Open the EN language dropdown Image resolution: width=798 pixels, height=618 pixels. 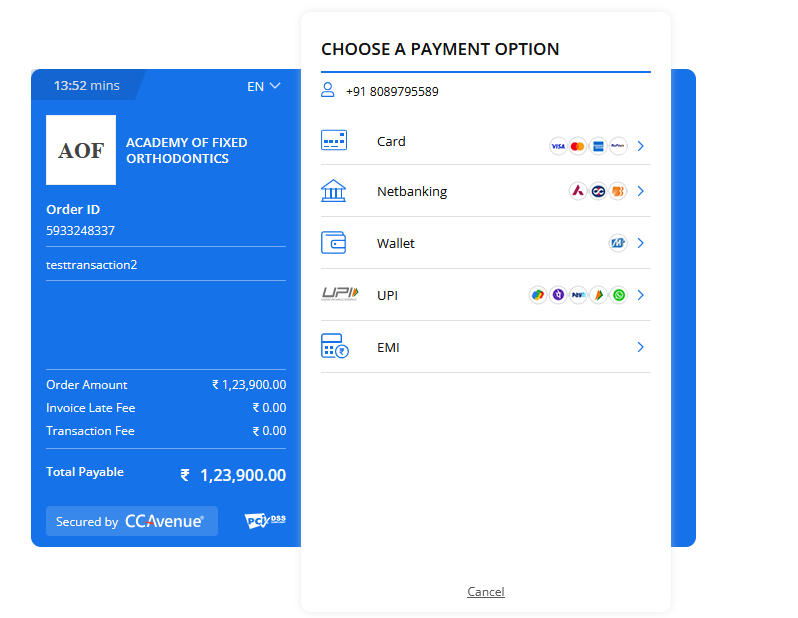(x=264, y=86)
